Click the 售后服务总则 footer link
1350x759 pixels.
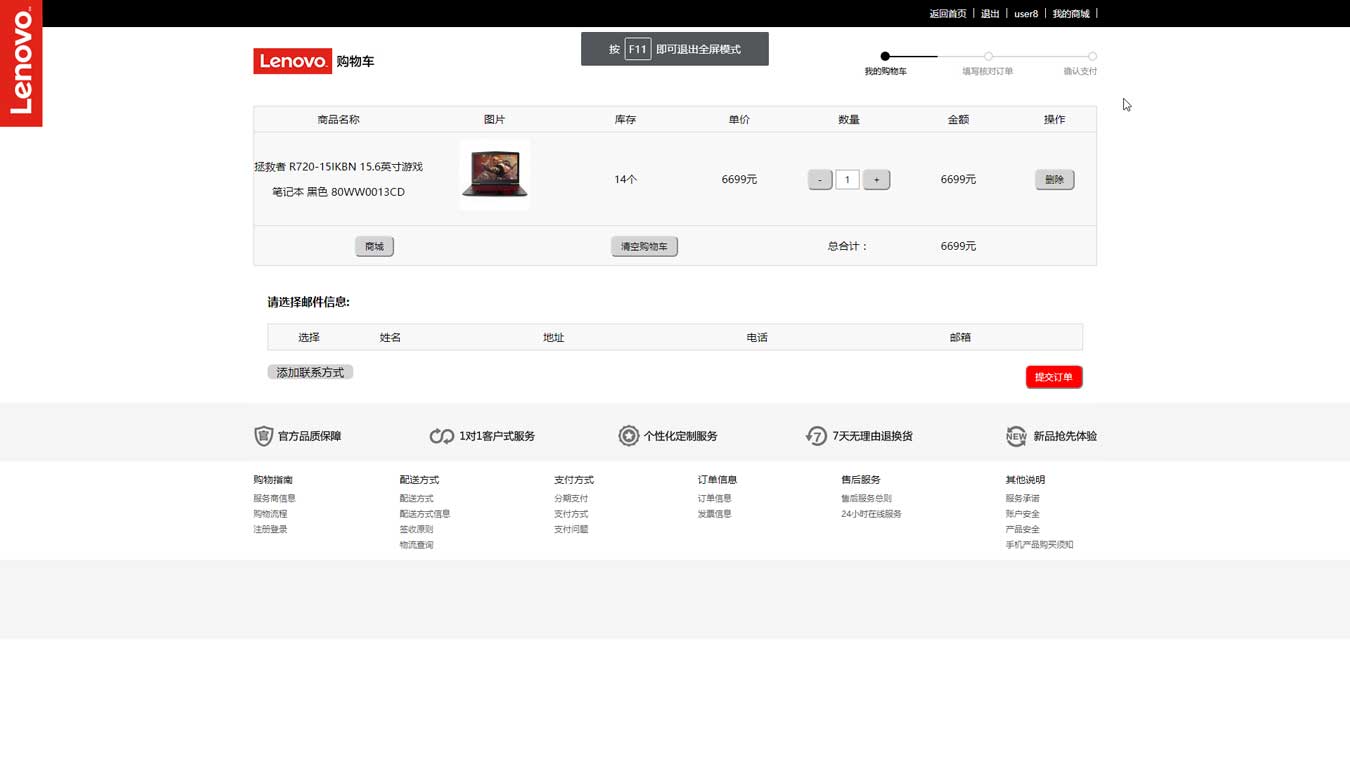(x=866, y=498)
